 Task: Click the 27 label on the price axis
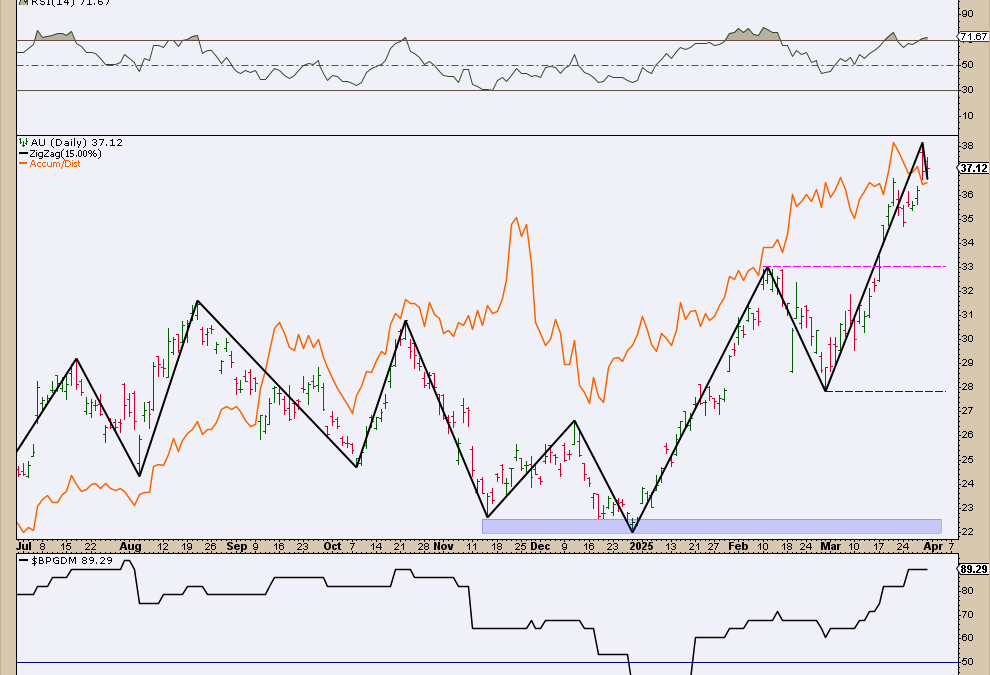tap(967, 411)
